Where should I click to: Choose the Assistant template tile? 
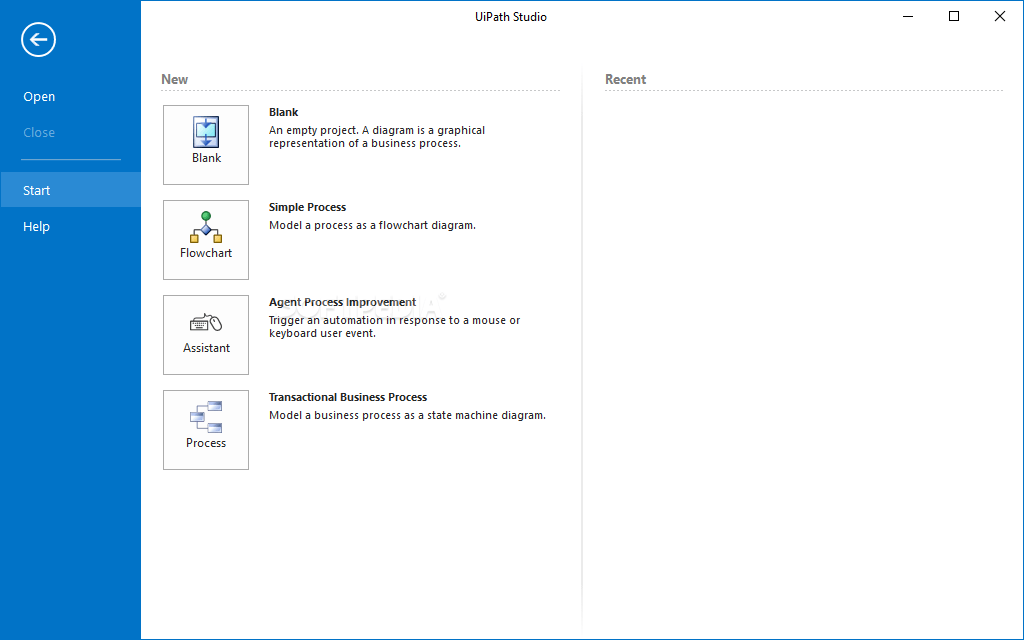pos(206,335)
